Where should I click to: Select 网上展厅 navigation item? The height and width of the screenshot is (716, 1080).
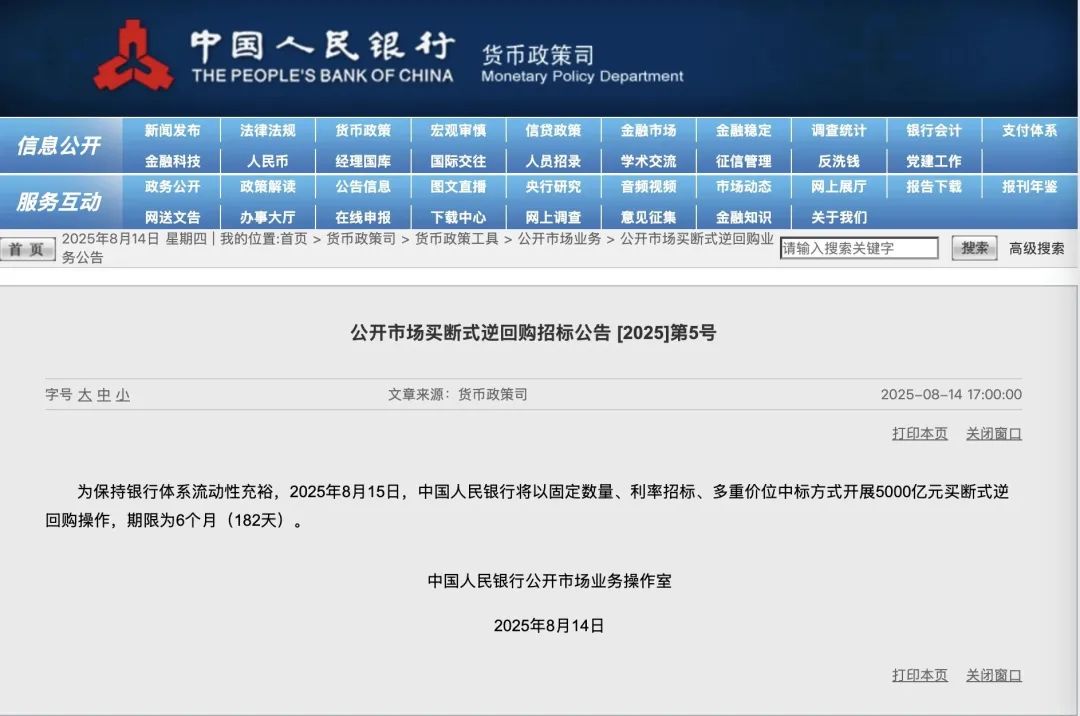(838, 187)
